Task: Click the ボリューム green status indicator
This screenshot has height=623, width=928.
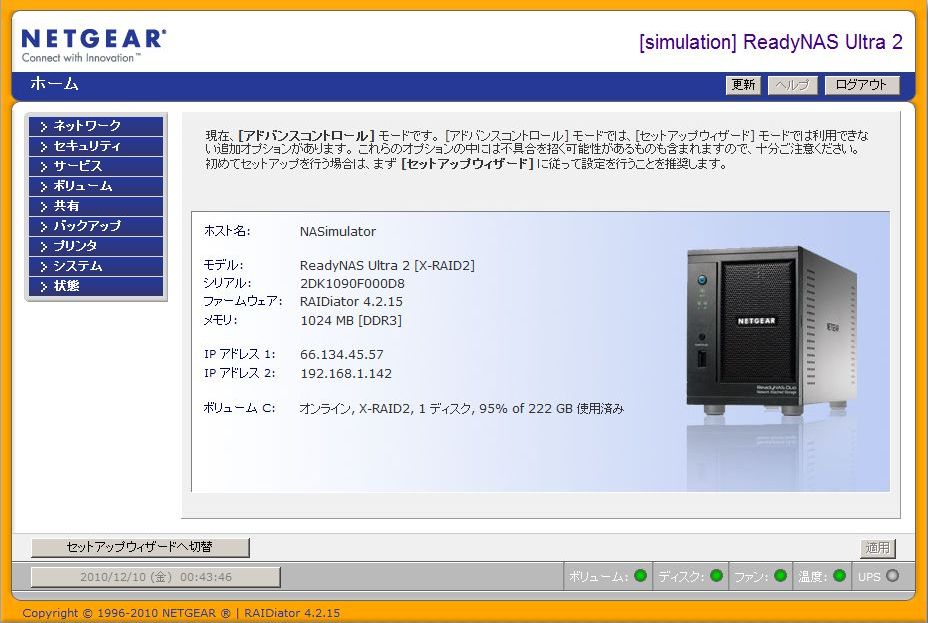Action: (x=640, y=575)
